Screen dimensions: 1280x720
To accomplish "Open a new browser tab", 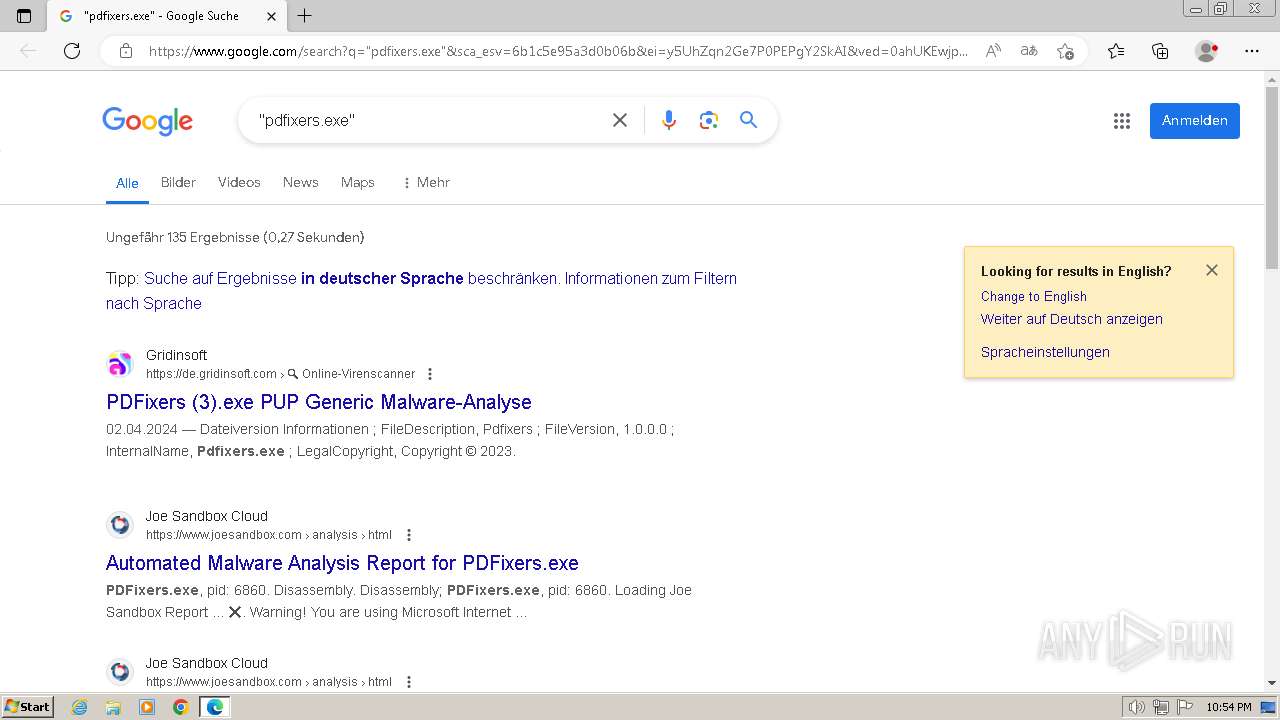I will [305, 15].
